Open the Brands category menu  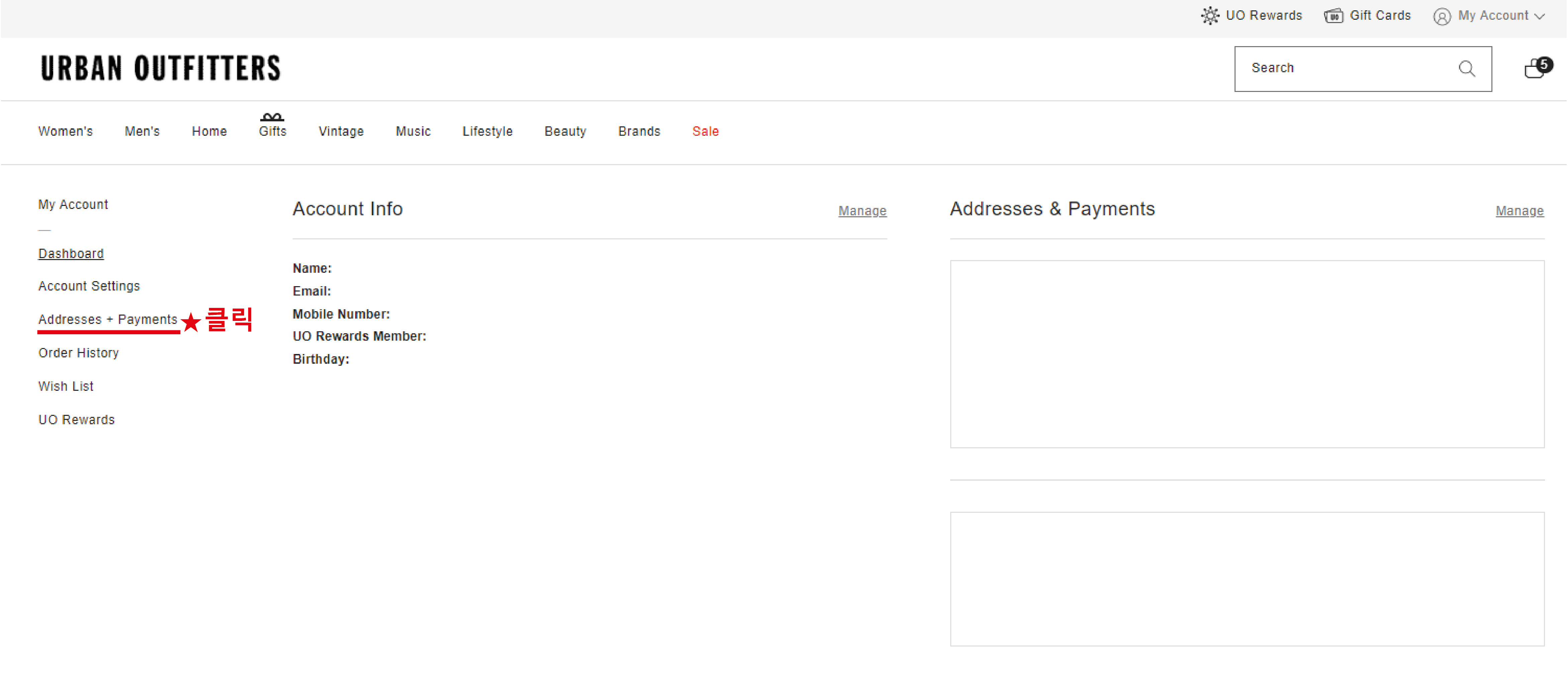639,131
